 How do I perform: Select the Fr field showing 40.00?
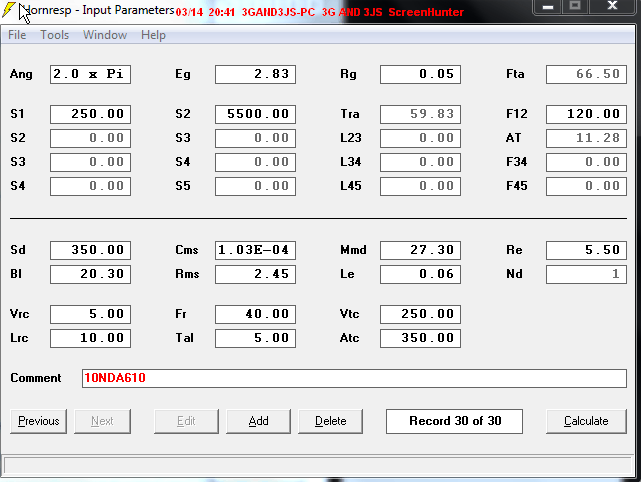(x=256, y=314)
